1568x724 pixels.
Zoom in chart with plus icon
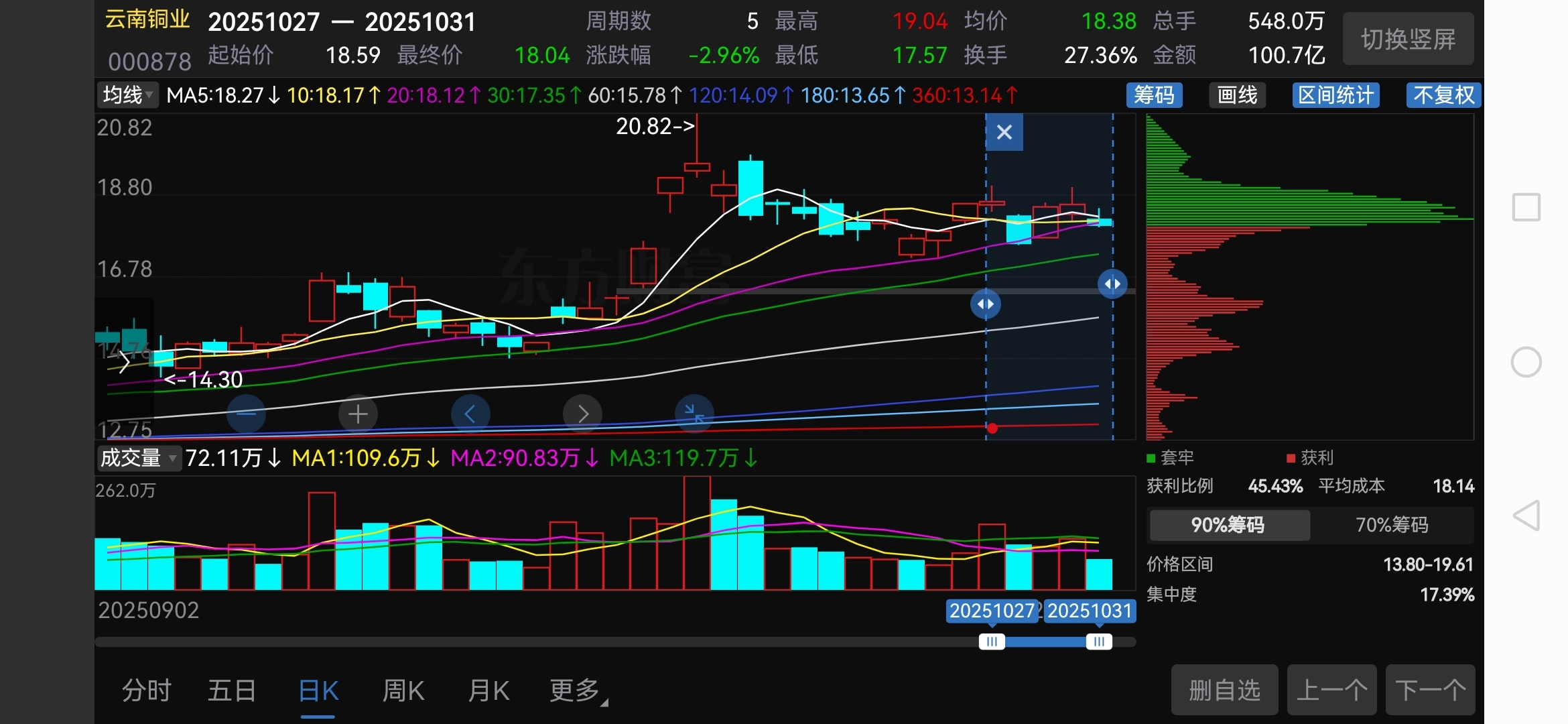[358, 414]
